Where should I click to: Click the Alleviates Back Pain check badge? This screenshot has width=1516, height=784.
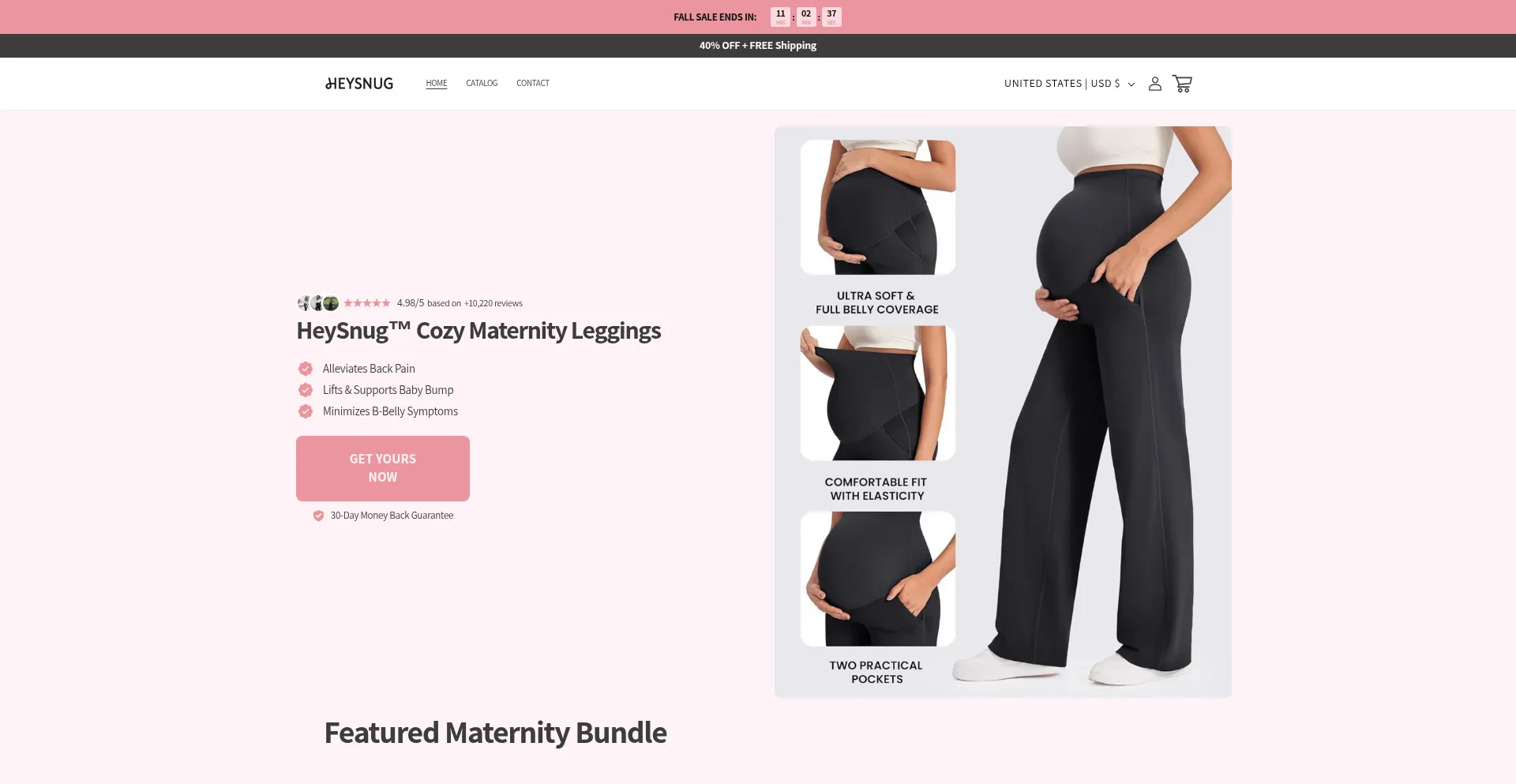(306, 369)
